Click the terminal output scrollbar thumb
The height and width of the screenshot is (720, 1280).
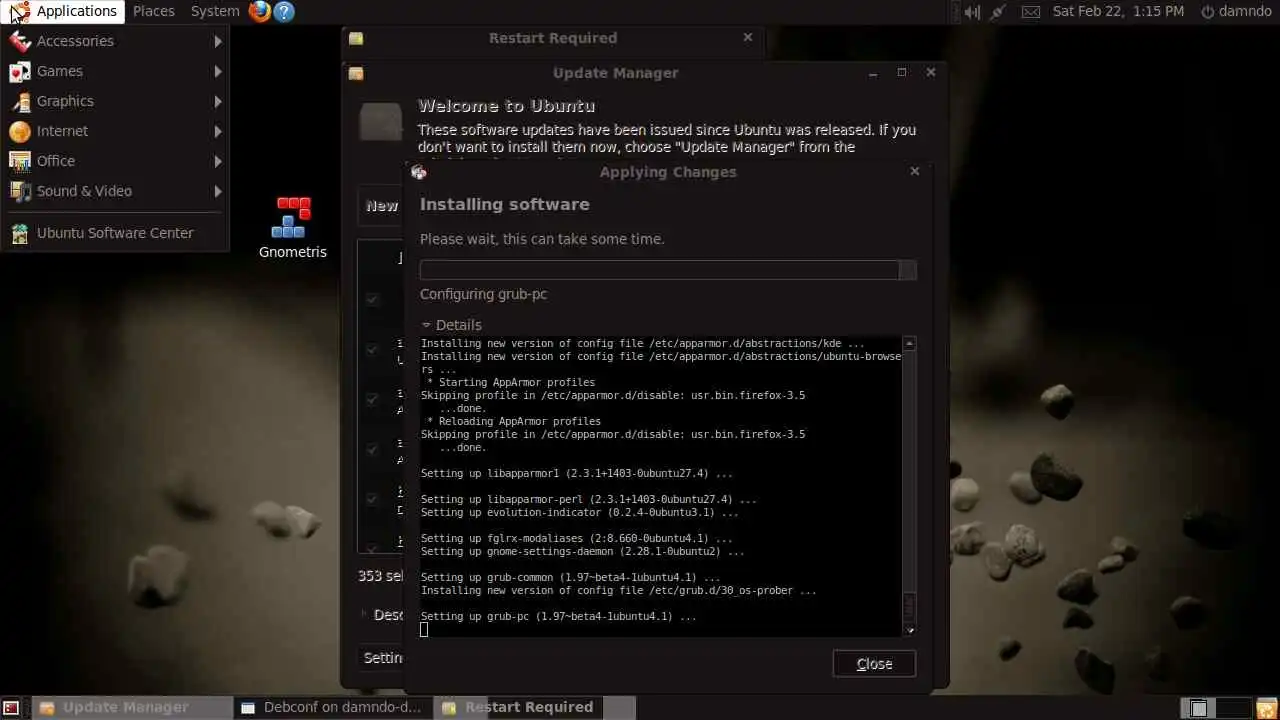pyautogui.click(x=909, y=608)
